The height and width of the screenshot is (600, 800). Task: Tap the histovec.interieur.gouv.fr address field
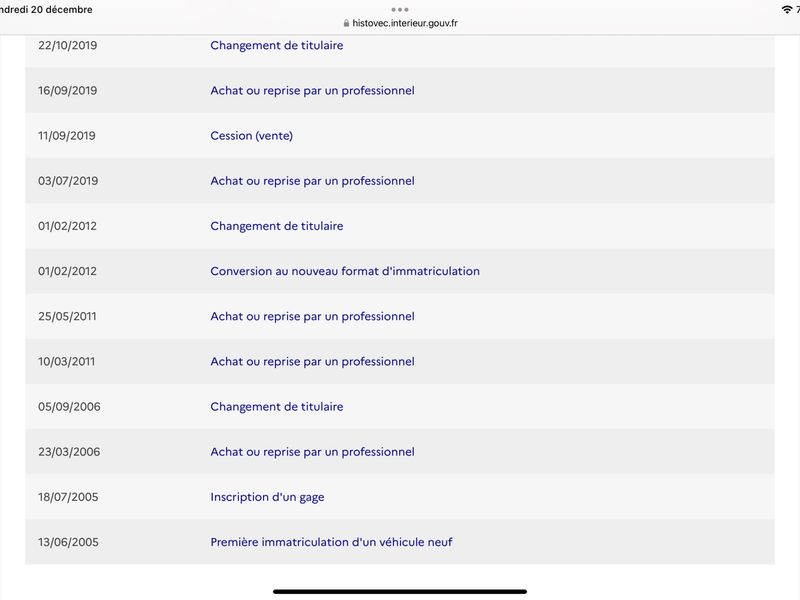[400, 23]
